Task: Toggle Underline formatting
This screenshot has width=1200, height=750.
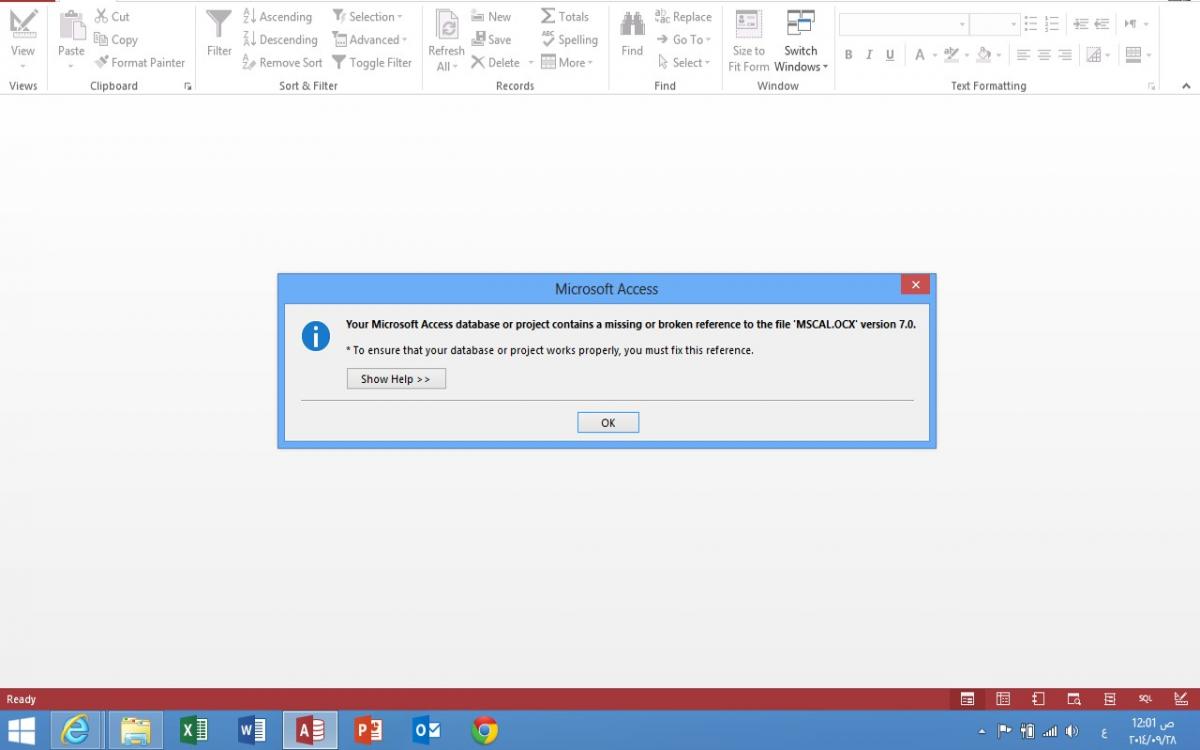Action: [890, 55]
